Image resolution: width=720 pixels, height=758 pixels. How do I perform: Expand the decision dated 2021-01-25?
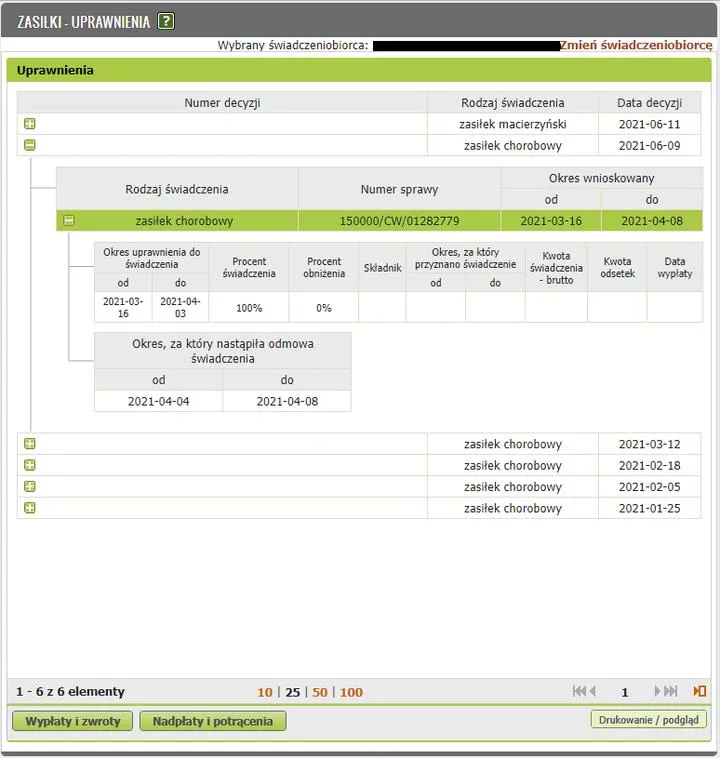point(30,508)
